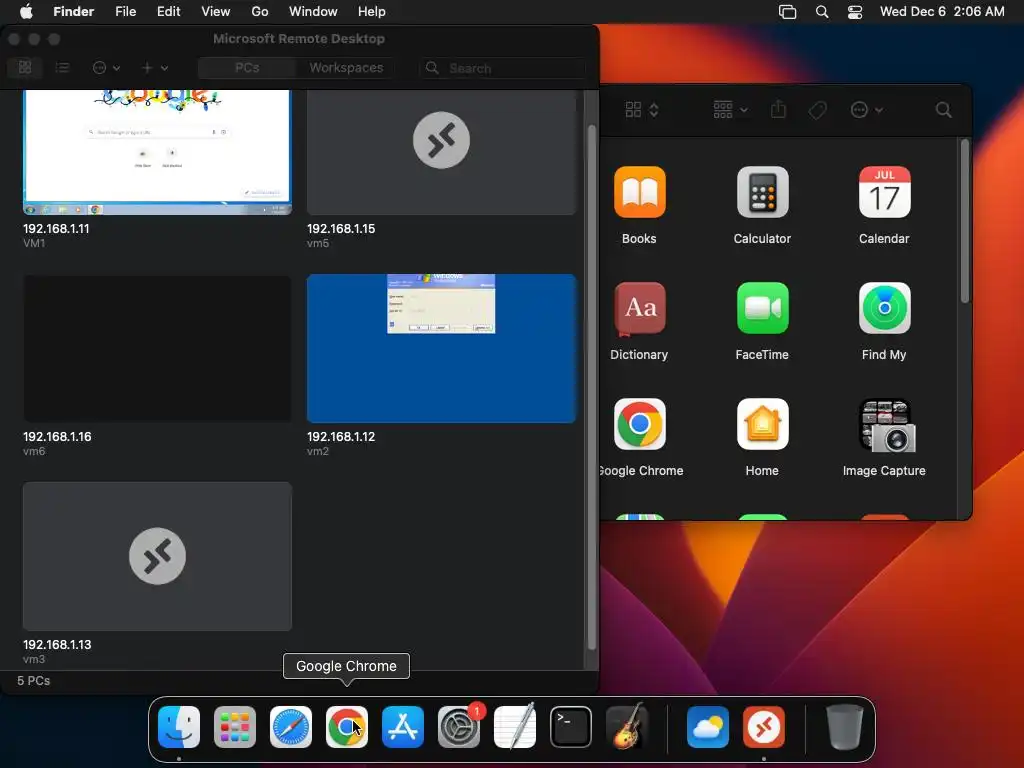The image size is (1024, 768).
Task: Click Remote Desktop vertical scrollbar
Action: point(592,387)
